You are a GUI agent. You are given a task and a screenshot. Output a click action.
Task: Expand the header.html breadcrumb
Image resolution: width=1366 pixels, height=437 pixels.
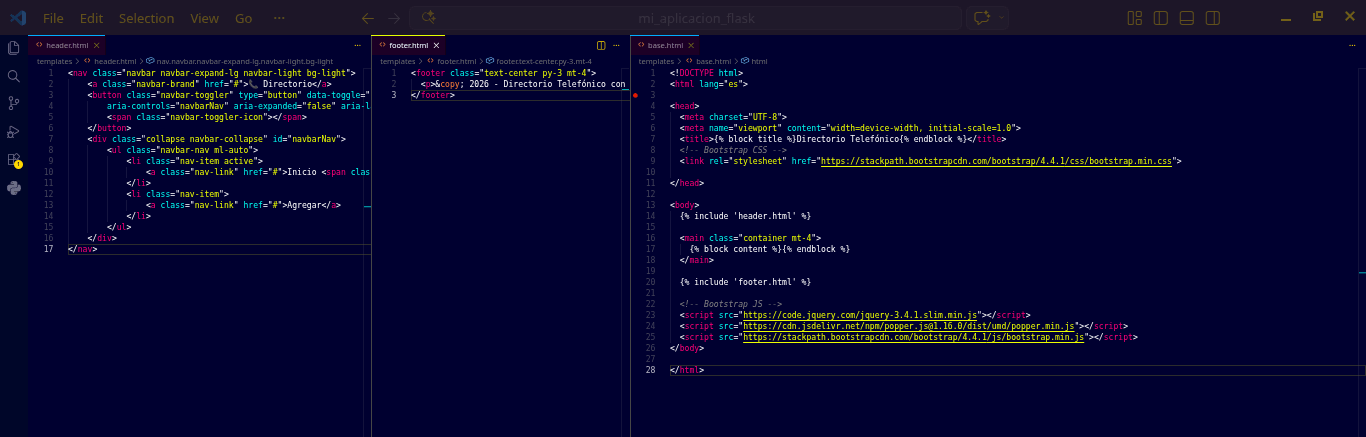click(x=114, y=62)
